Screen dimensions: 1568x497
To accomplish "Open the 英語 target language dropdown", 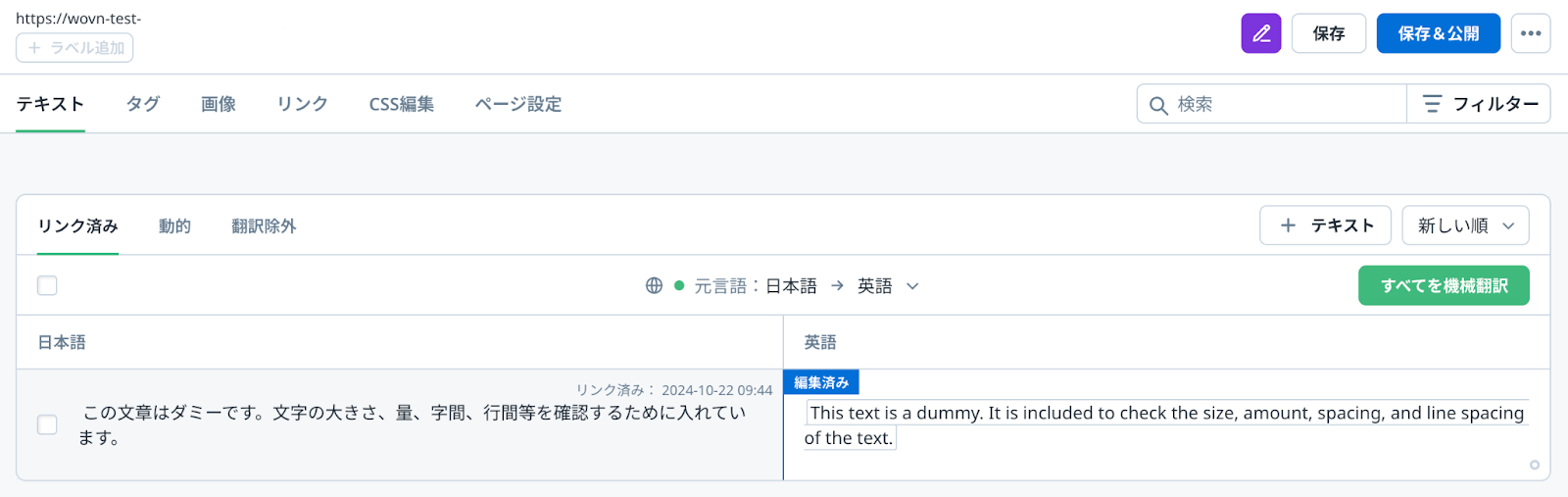I will [x=887, y=285].
